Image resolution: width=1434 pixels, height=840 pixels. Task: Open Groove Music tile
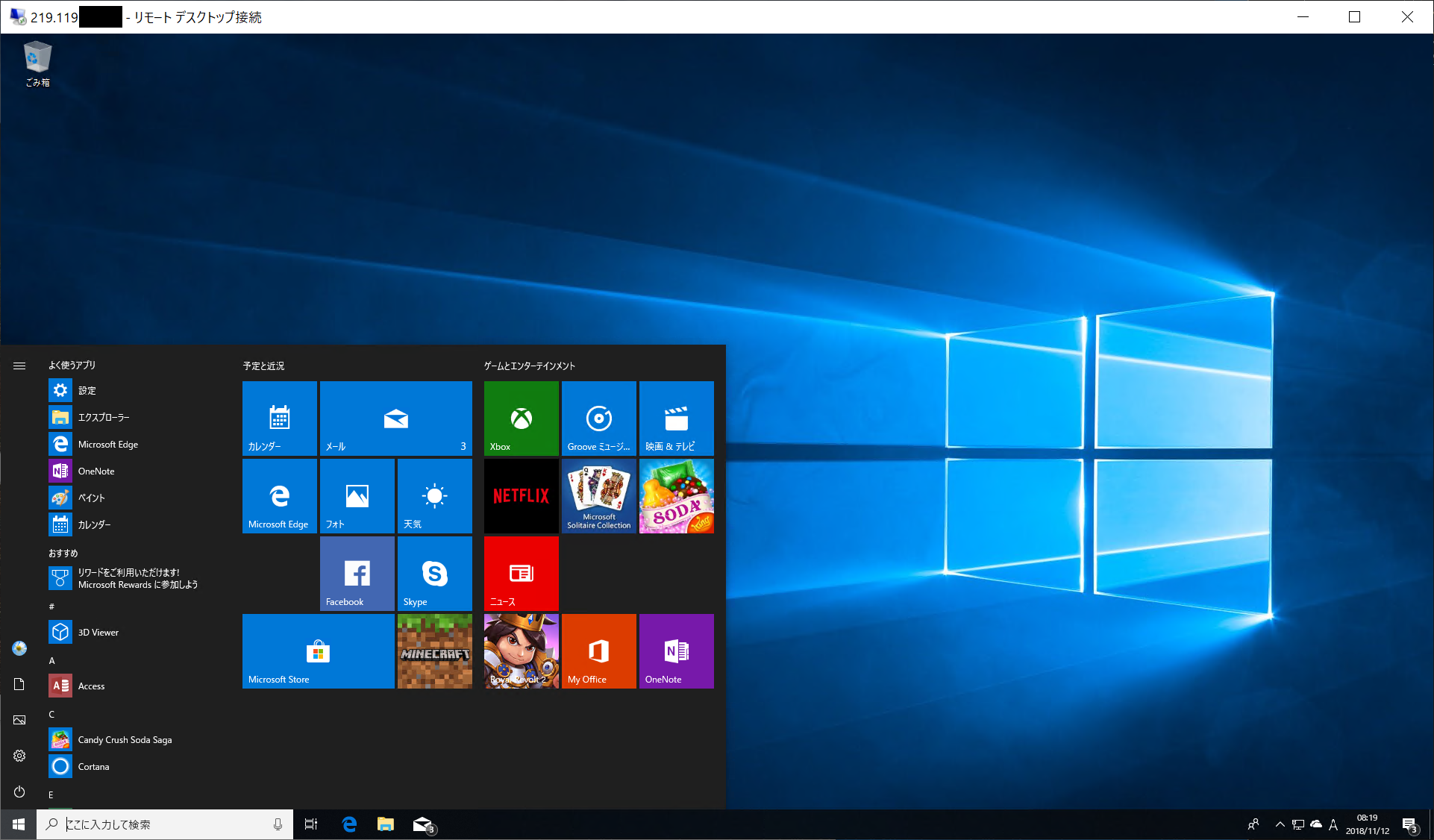[598, 418]
